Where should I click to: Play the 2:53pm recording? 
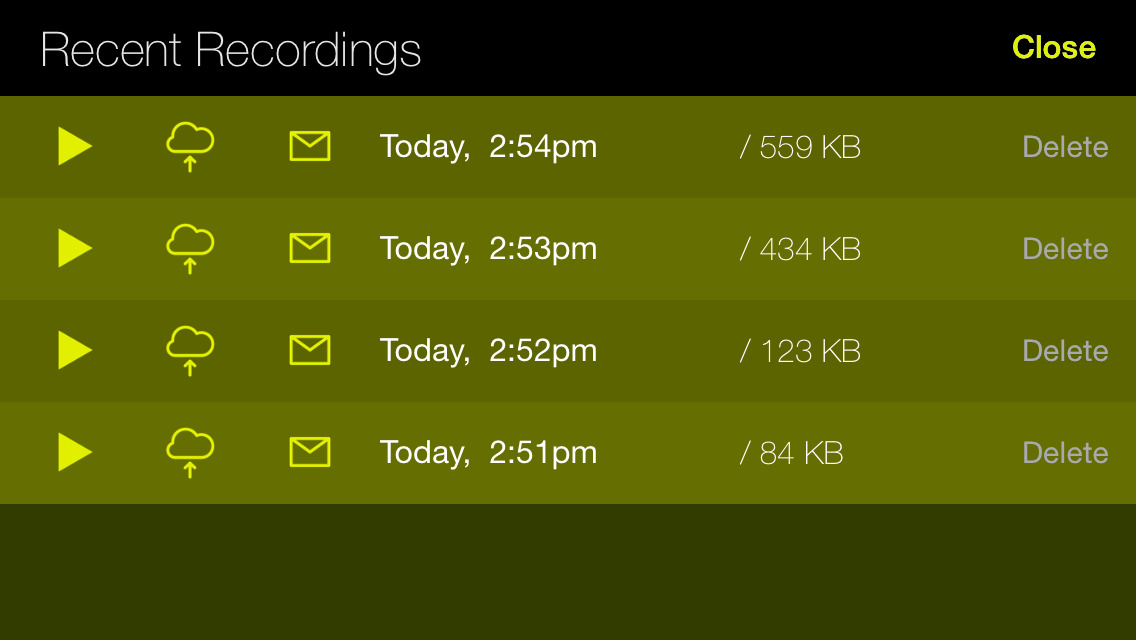[75, 249]
